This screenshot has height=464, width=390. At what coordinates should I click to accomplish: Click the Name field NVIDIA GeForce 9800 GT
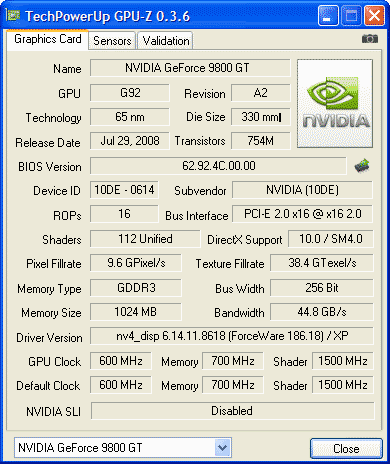click(x=190, y=68)
